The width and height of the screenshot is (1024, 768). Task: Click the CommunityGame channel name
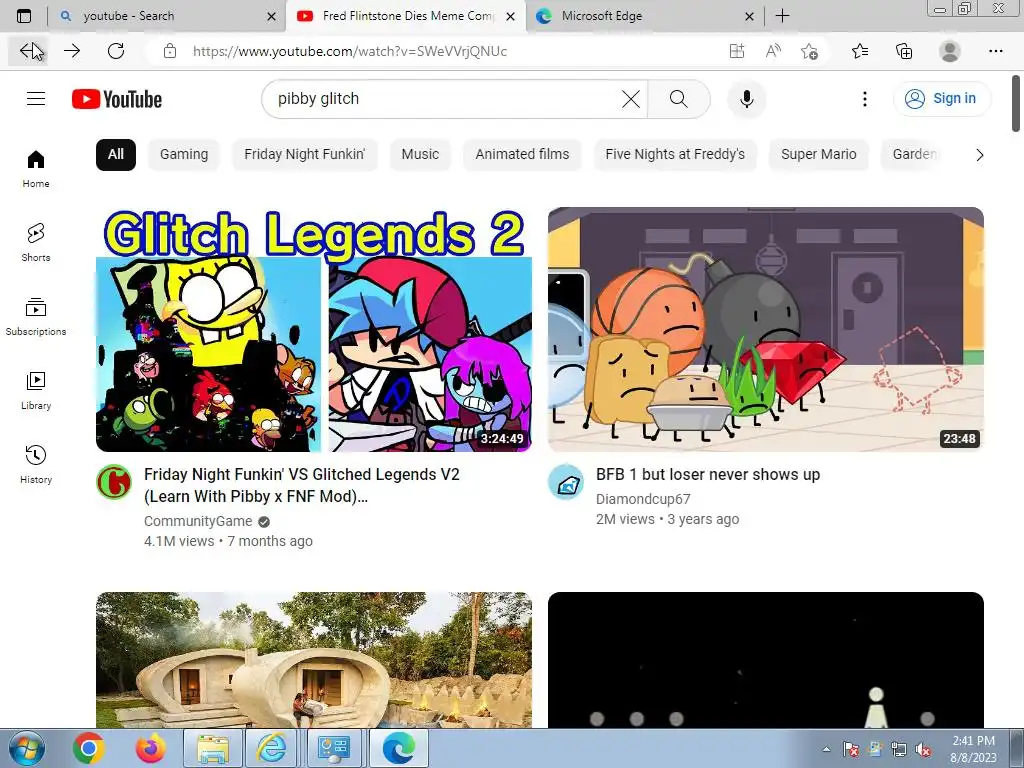coord(198,521)
